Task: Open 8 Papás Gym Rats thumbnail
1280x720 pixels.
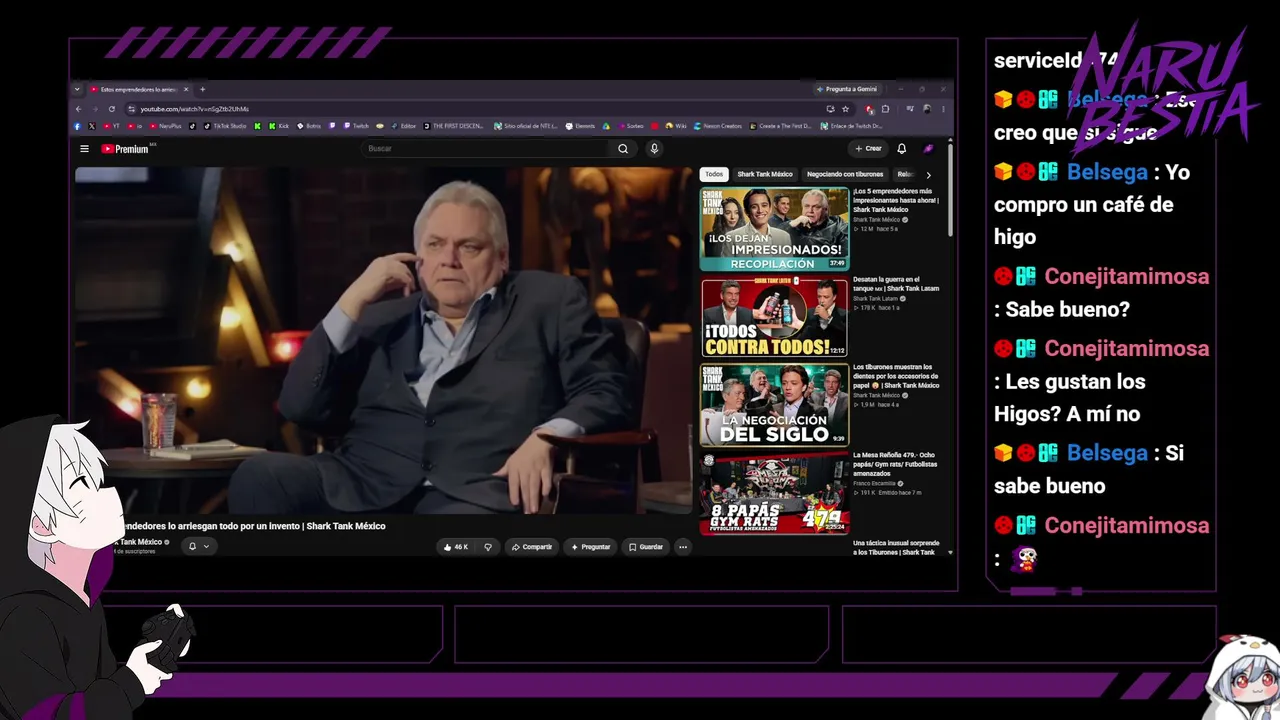Action: (x=774, y=493)
